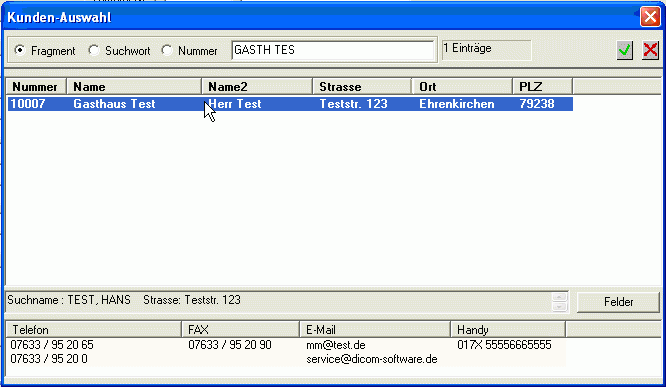The image size is (666, 387).
Task: Click the FAX column header
Action: click(x=241, y=330)
